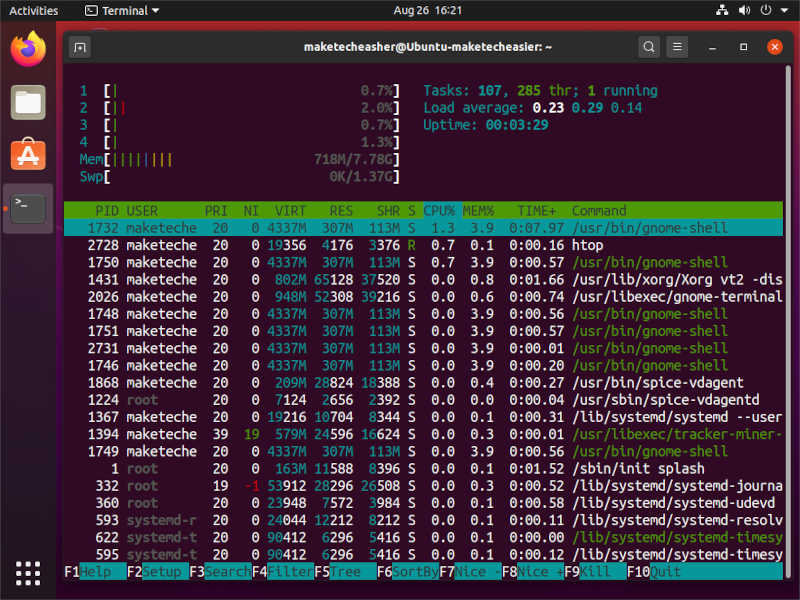Launch Firefox from the dock
Screen dimensions: 800x600
(x=27, y=46)
